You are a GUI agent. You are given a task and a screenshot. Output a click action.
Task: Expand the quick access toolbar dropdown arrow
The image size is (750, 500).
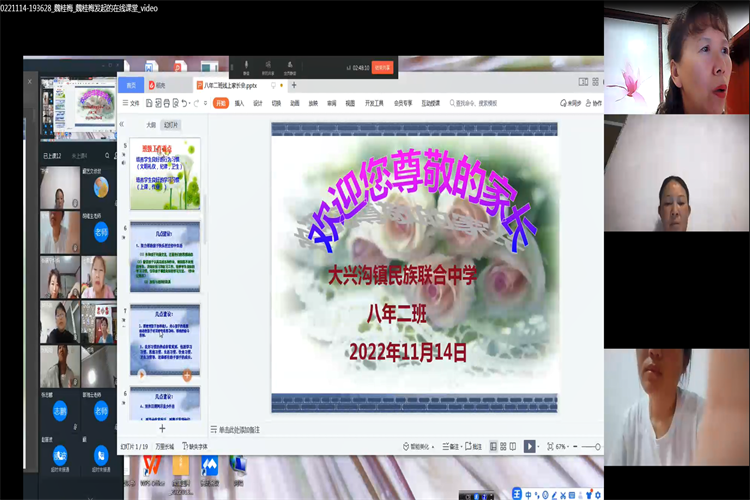(x=206, y=103)
